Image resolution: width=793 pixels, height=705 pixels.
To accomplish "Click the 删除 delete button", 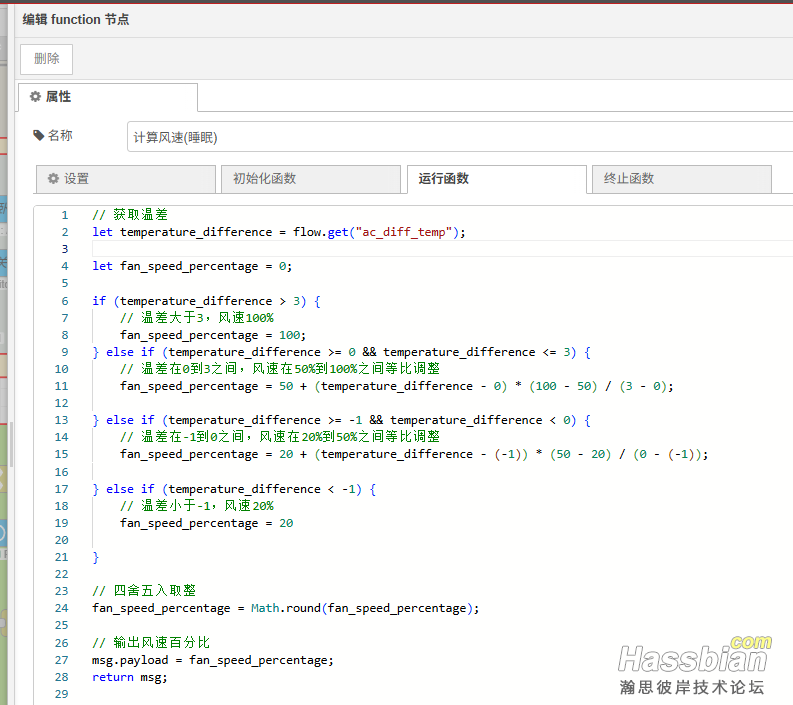I will coord(47,59).
